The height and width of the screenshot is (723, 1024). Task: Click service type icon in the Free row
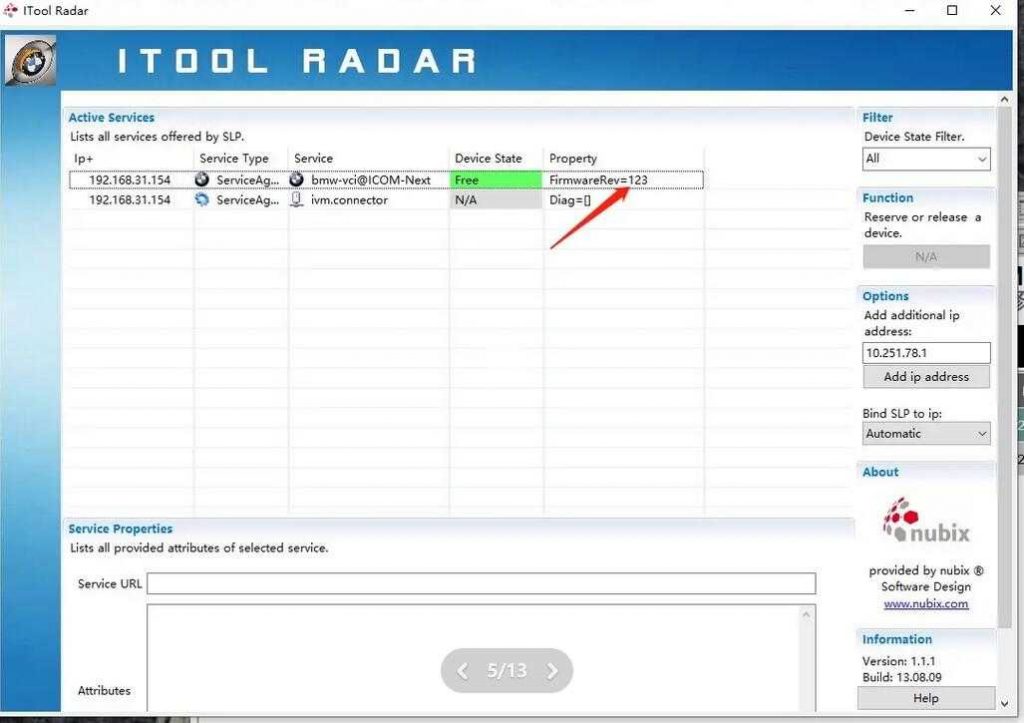coord(202,180)
